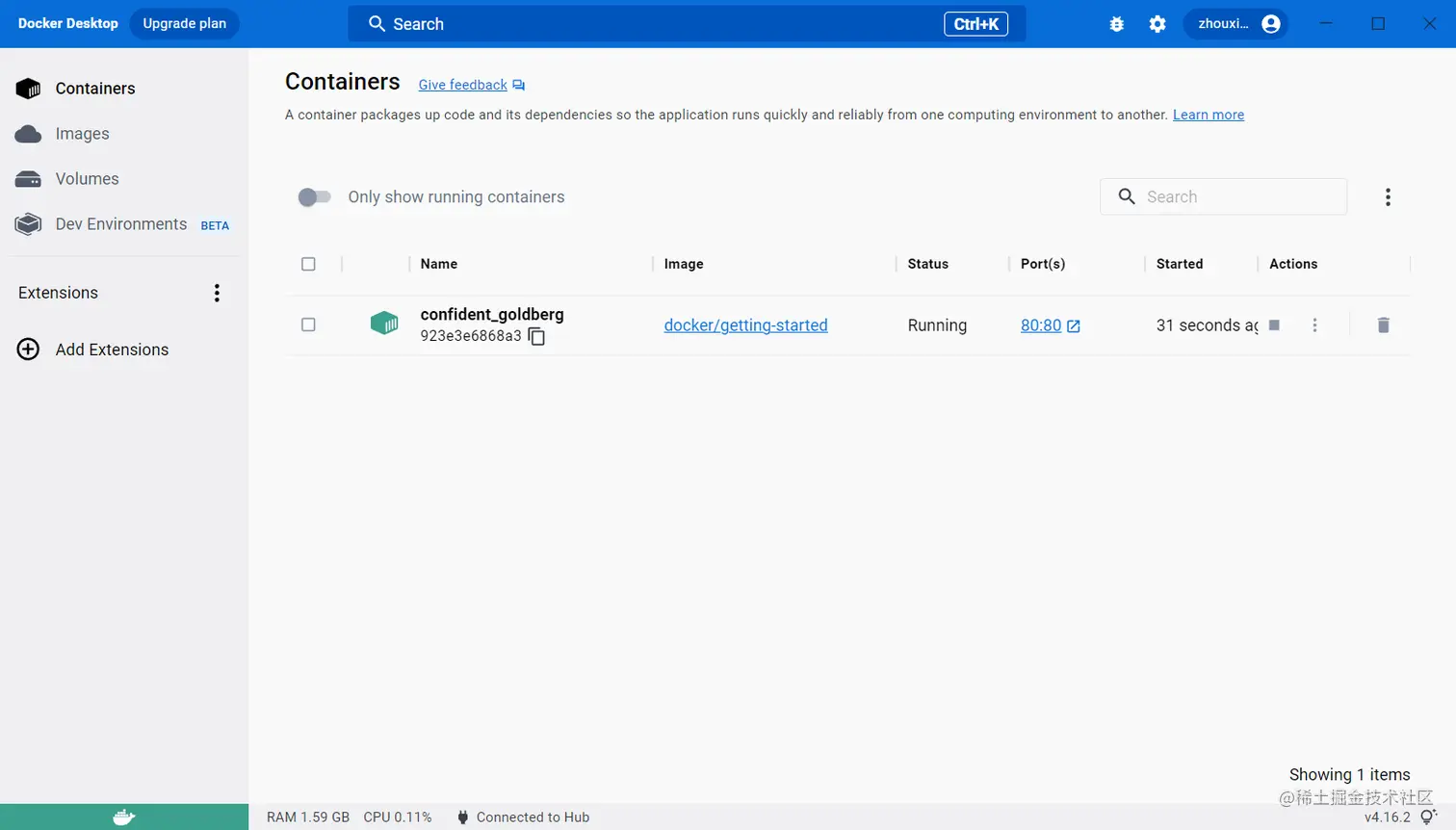Follow the Learn more link
1456x830 pixels.
pyautogui.click(x=1209, y=115)
